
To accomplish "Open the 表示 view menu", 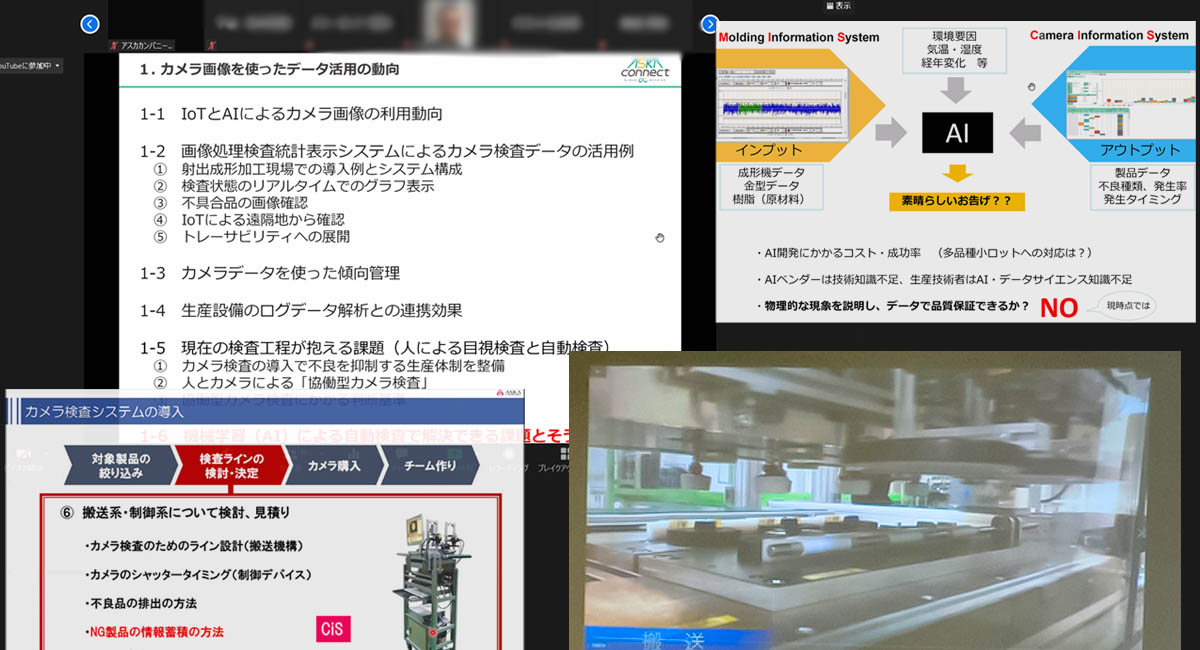I will pyautogui.click(x=838, y=6).
